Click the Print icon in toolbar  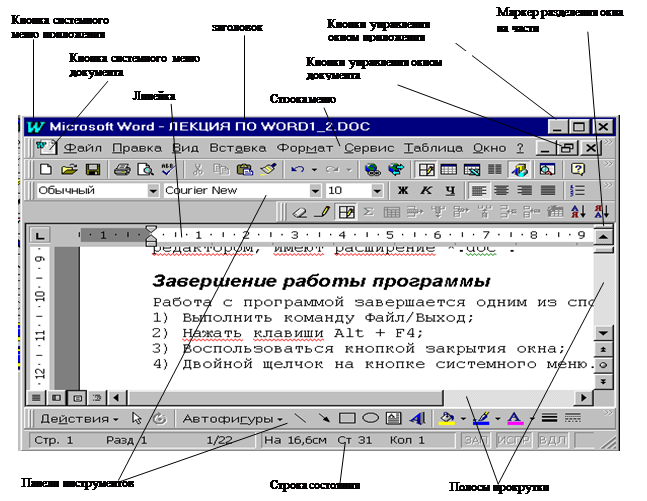[120, 170]
